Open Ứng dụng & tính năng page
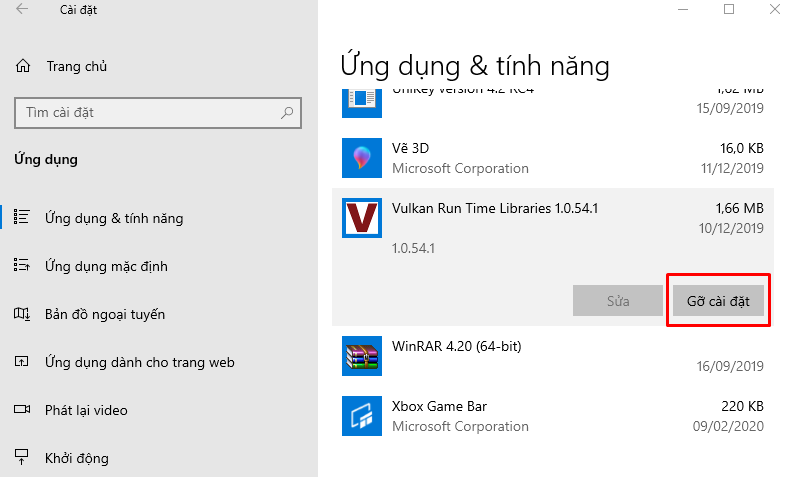 pyautogui.click(x=114, y=218)
